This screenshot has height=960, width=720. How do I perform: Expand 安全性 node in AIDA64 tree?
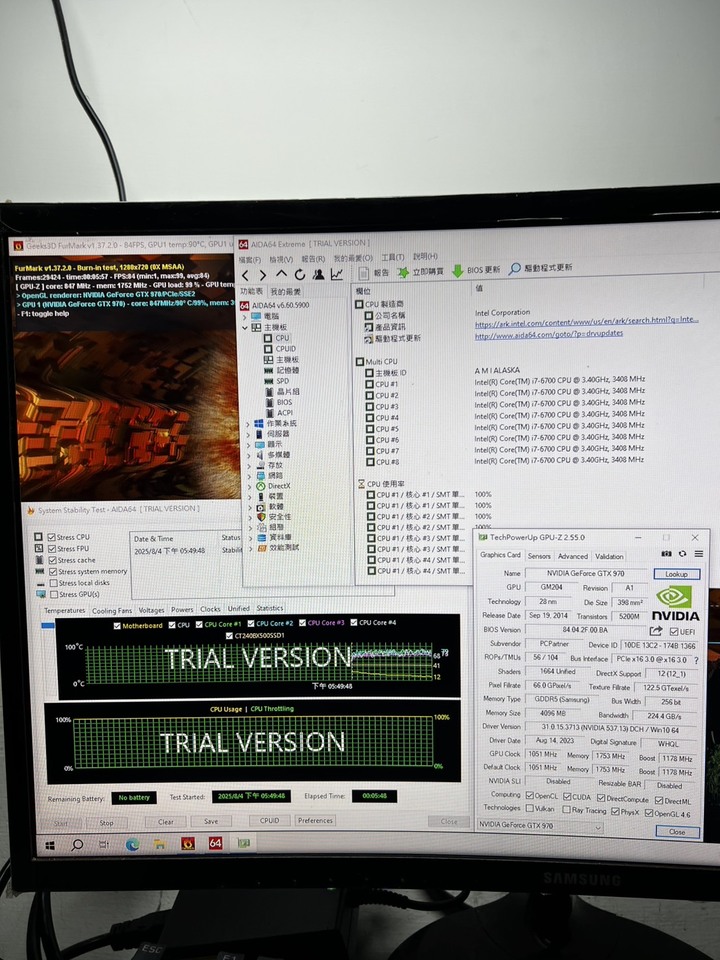(250, 517)
